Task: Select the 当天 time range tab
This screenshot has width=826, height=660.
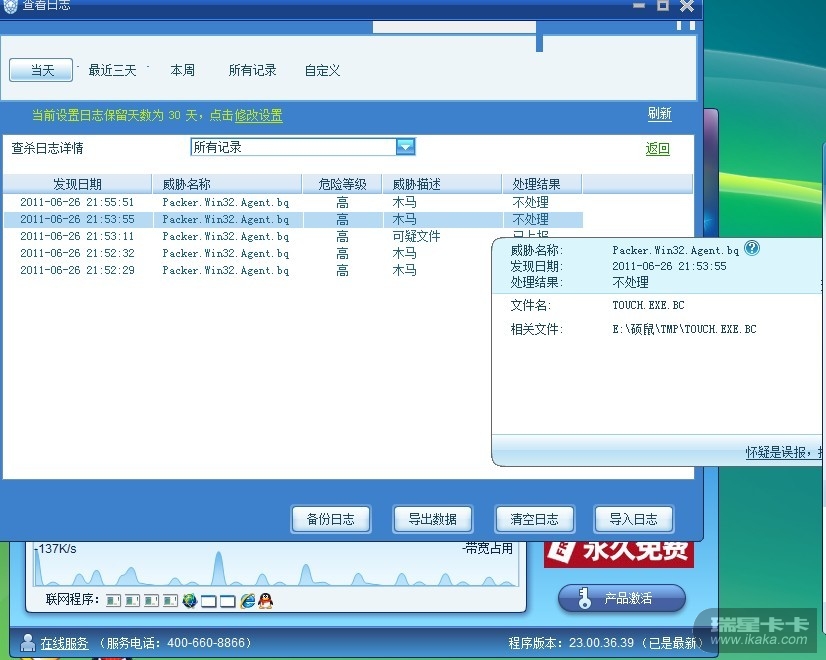Action: pyautogui.click(x=41, y=70)
